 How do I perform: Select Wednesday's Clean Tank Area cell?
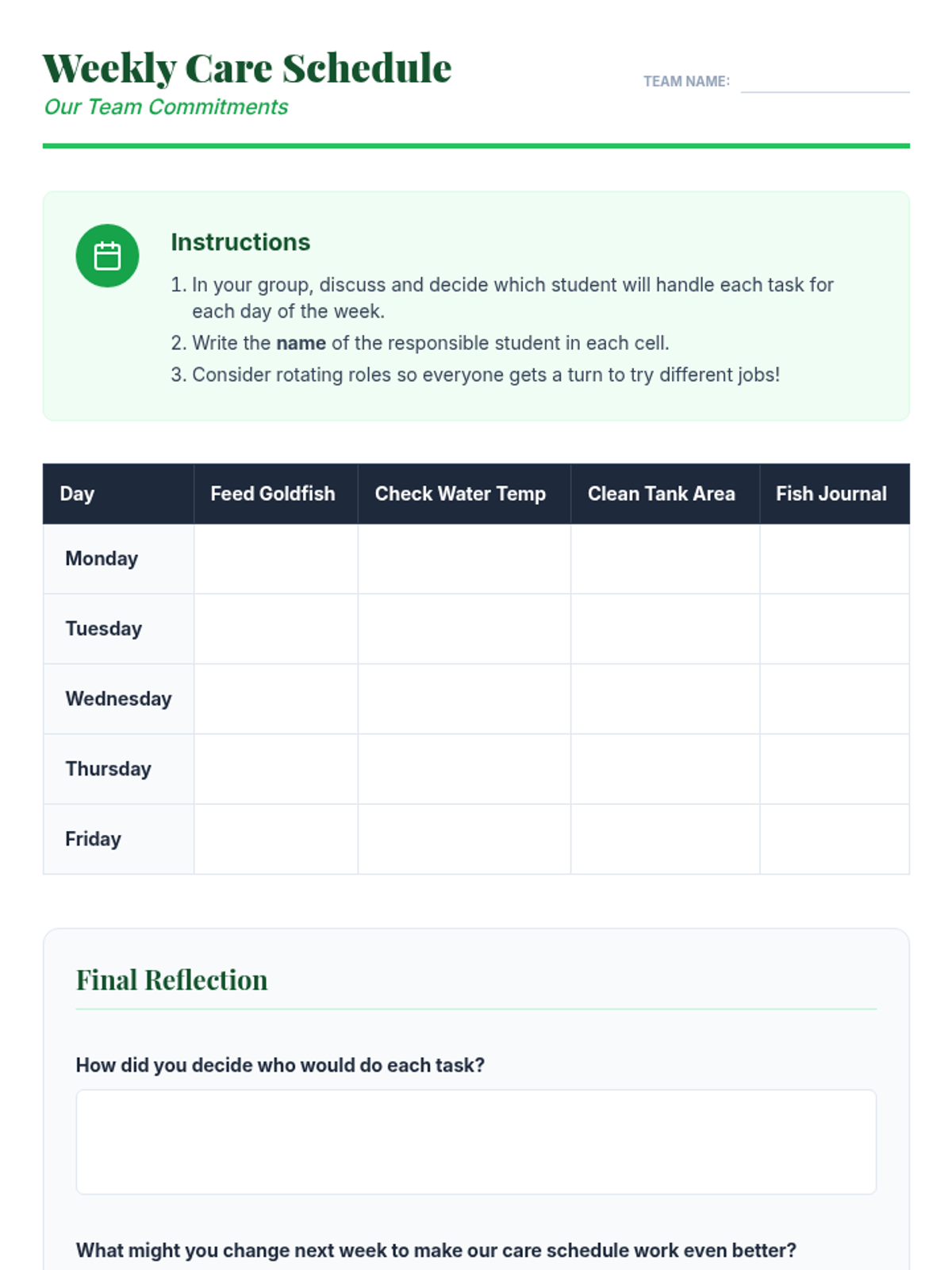[x=666, y=699]
